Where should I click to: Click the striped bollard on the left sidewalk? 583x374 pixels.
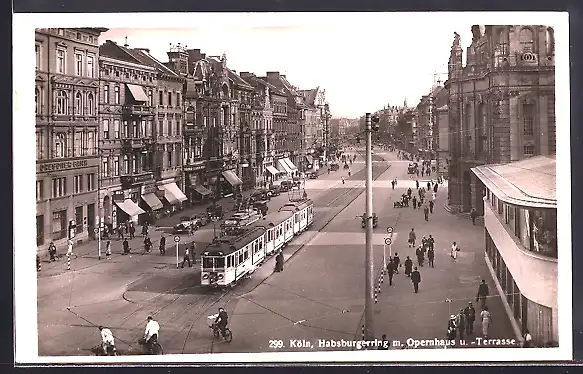point(69,262)
